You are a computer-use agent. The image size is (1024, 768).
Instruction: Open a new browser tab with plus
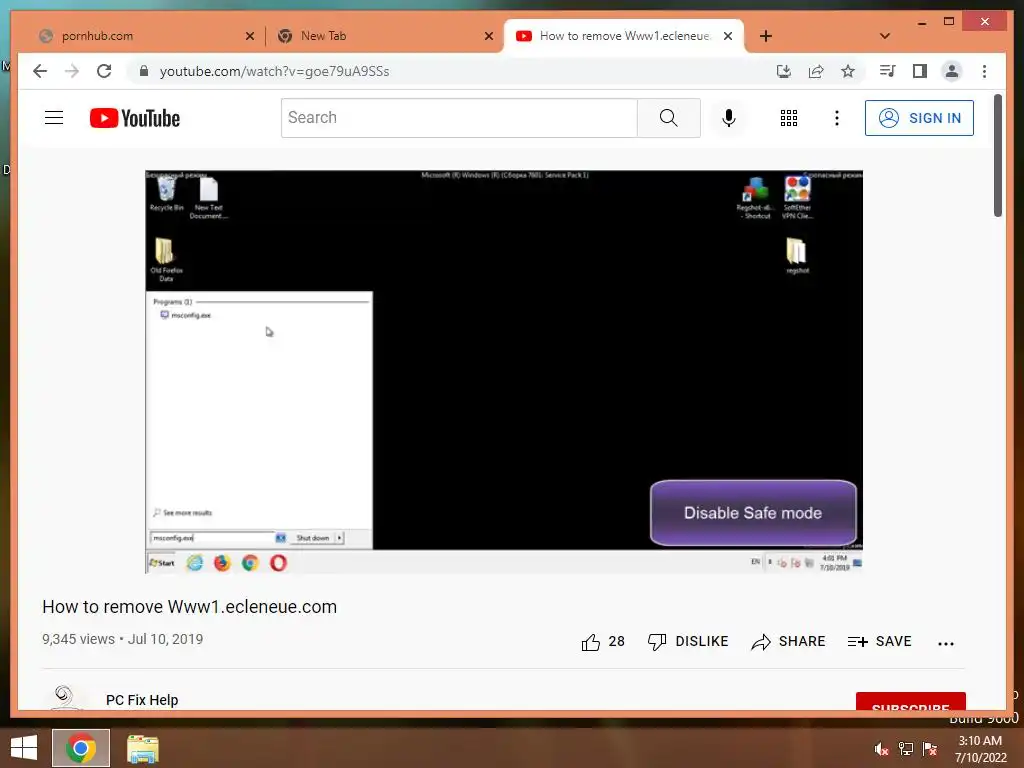coord(766,36)
